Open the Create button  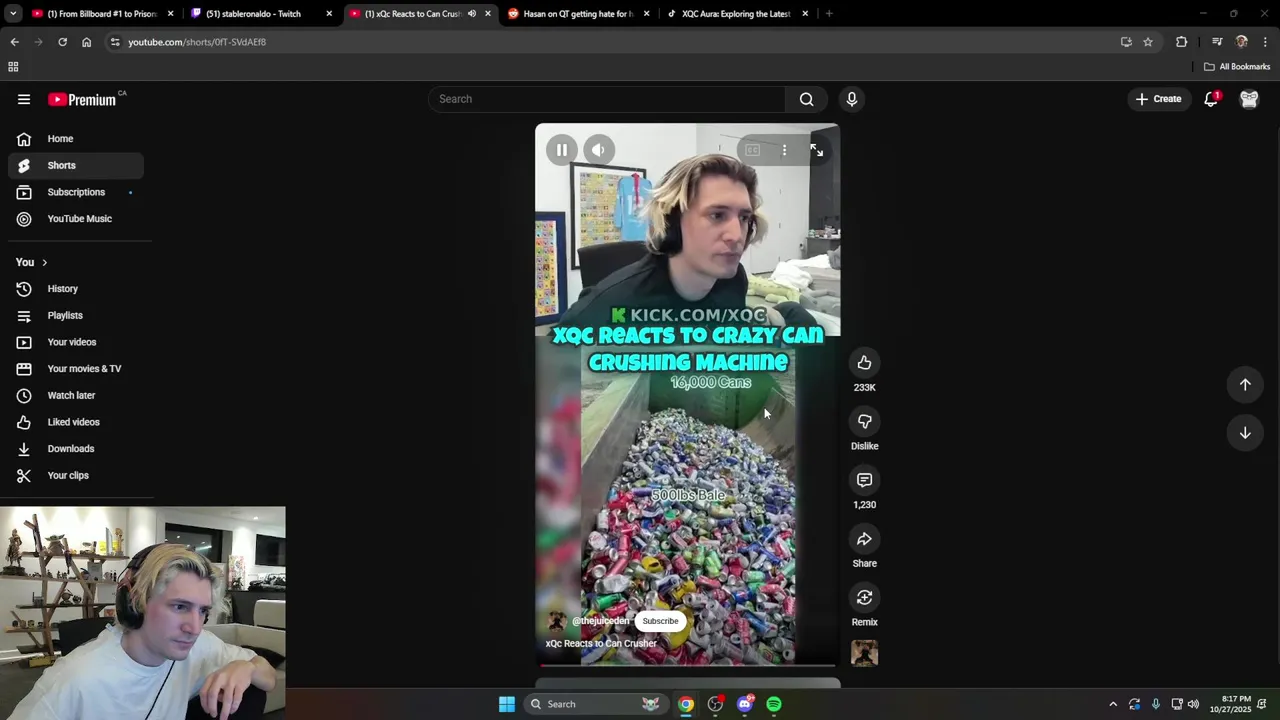[x=1159, y=99]
